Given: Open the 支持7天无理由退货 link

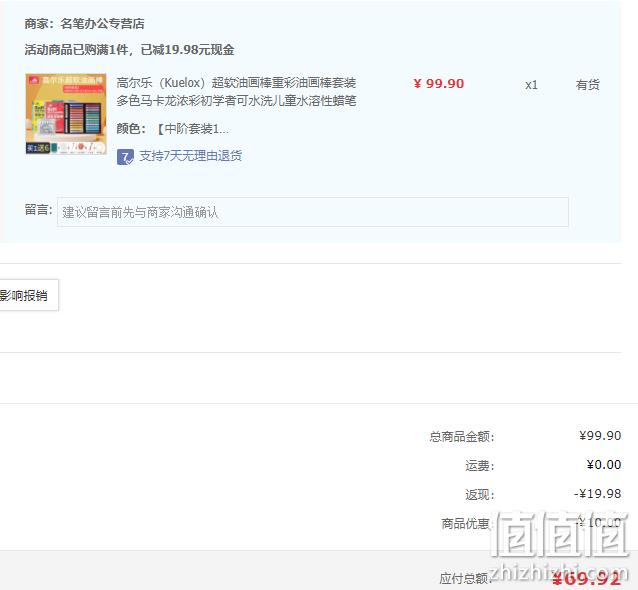Looking at the screenshot, I should click(x=190, y=156).
